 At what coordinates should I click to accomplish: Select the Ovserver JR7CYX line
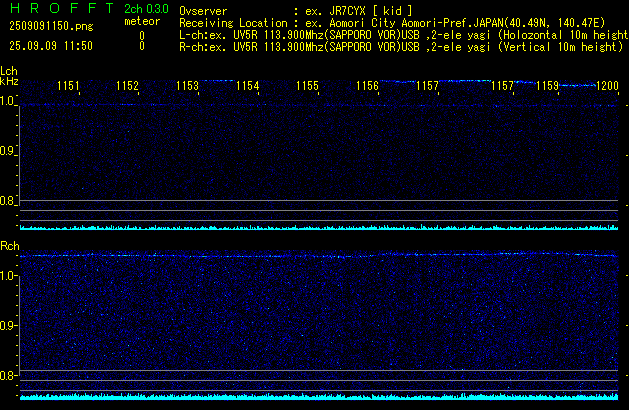tap(296, 11)
